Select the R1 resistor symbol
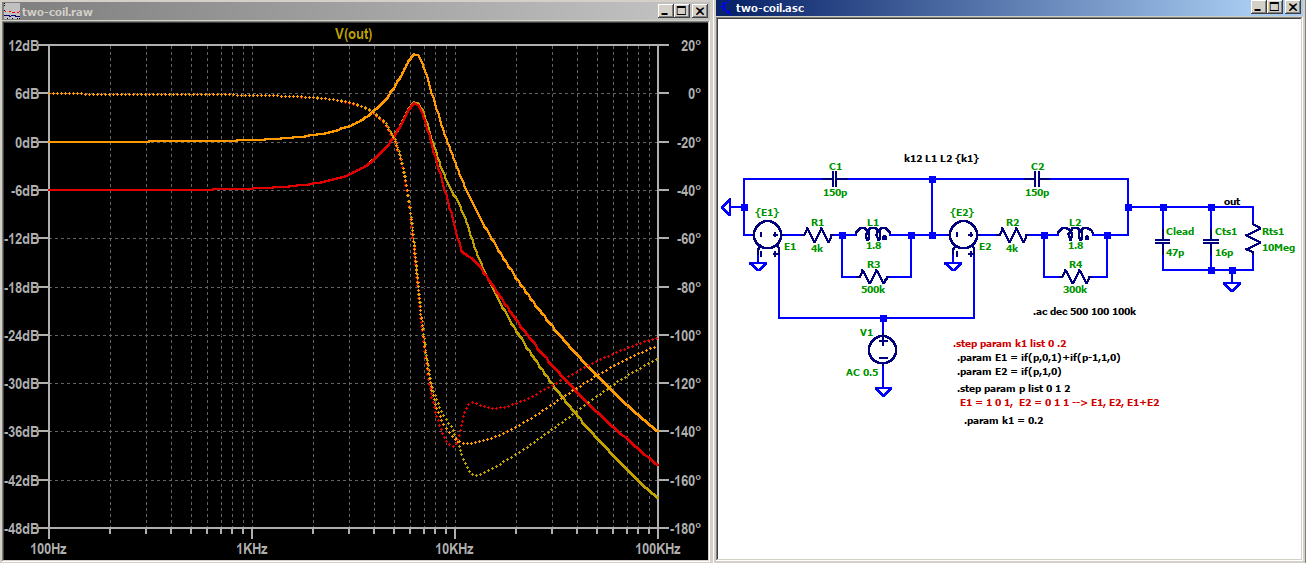Viewport: 1306px width, 563px height. click(x=817, y=236)
